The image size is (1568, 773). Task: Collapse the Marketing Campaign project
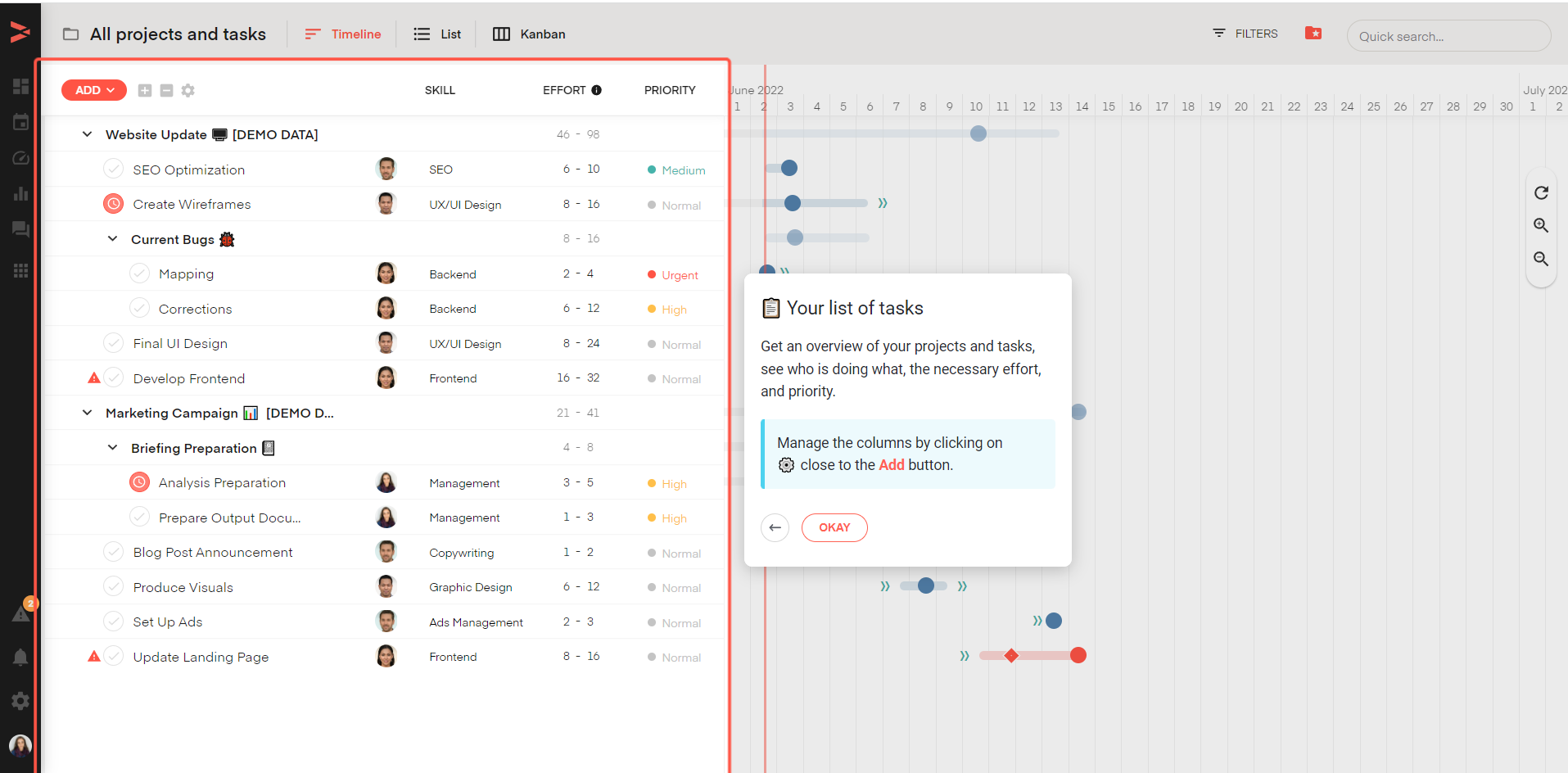click(87, 412)
